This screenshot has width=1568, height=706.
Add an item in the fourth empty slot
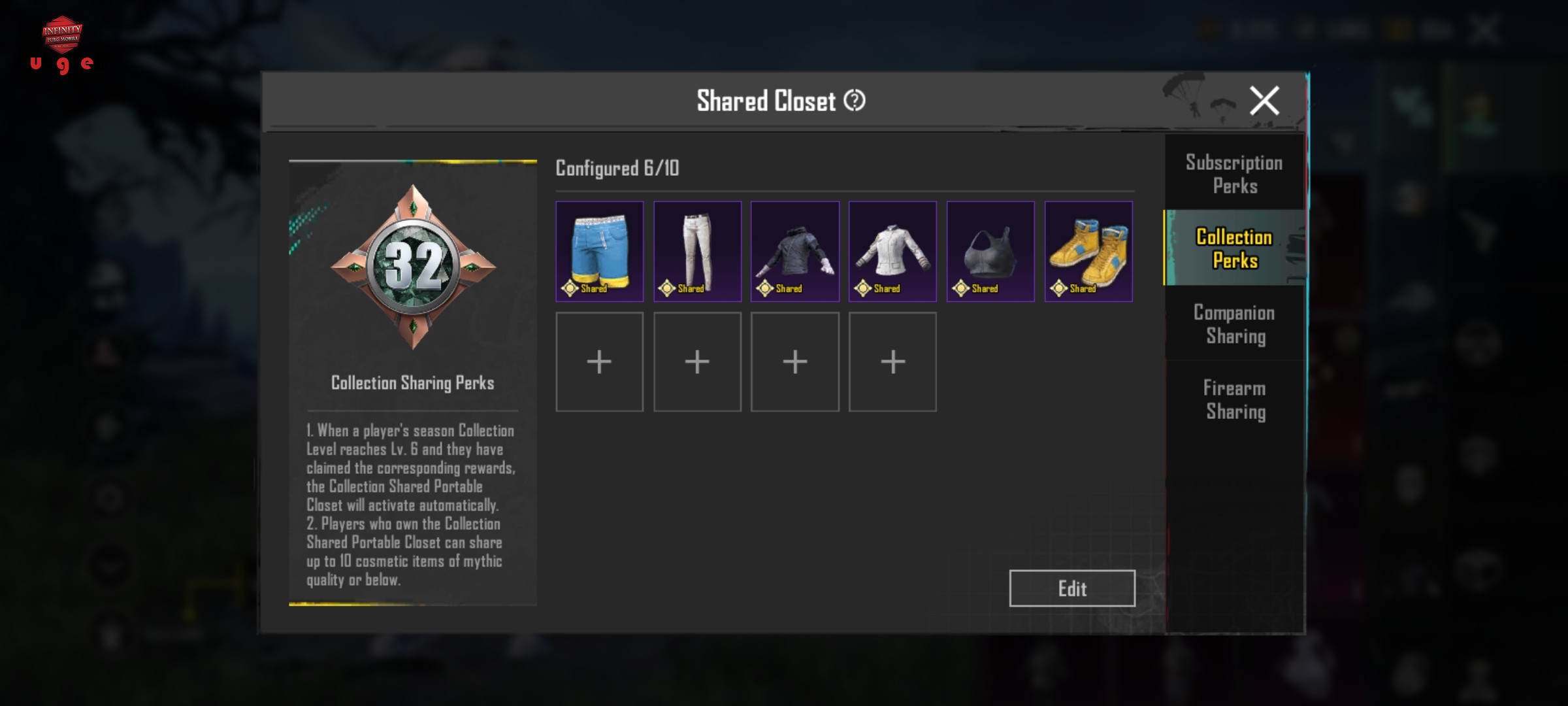click(x=892, y=362)
